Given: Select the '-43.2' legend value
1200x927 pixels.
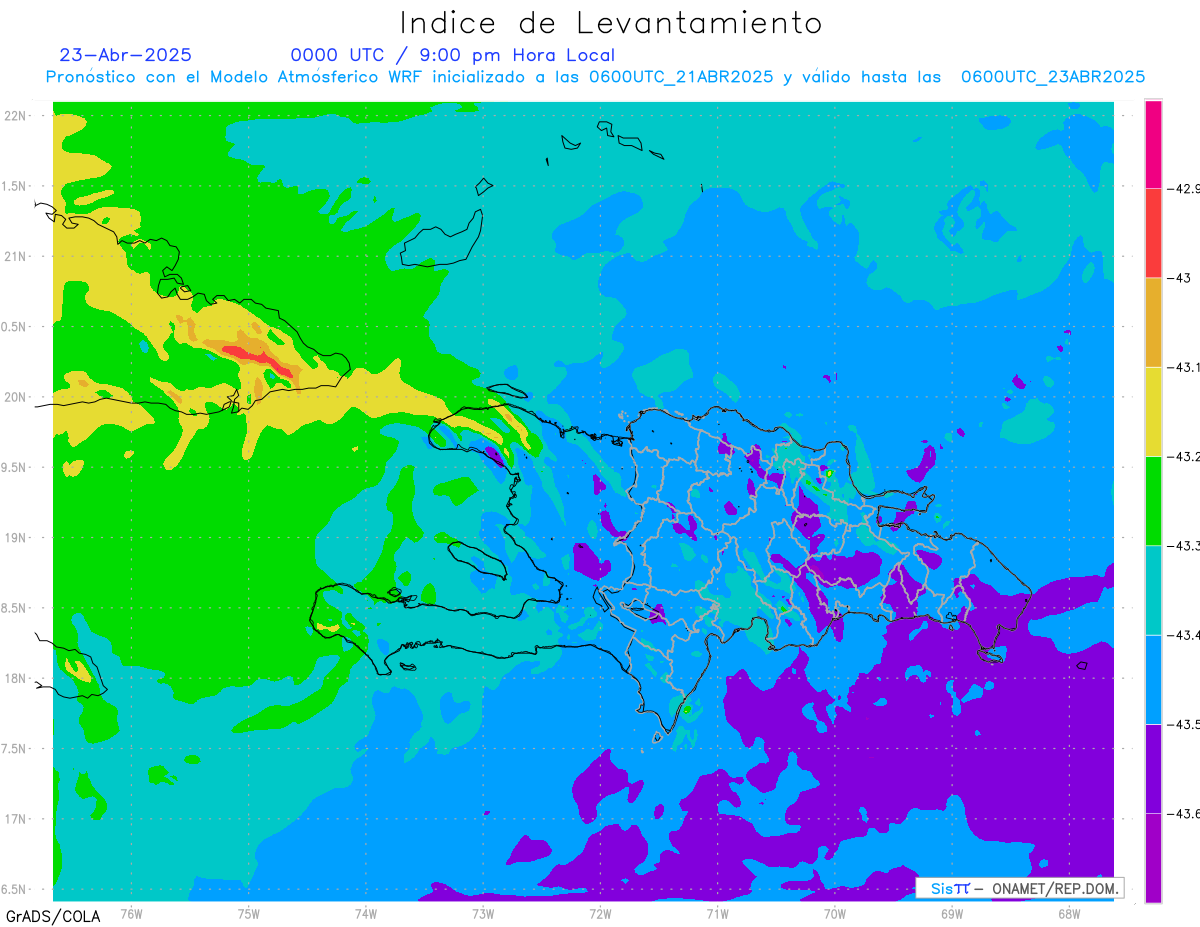Looking at the screenshot, I should [x=1184, y=456].
